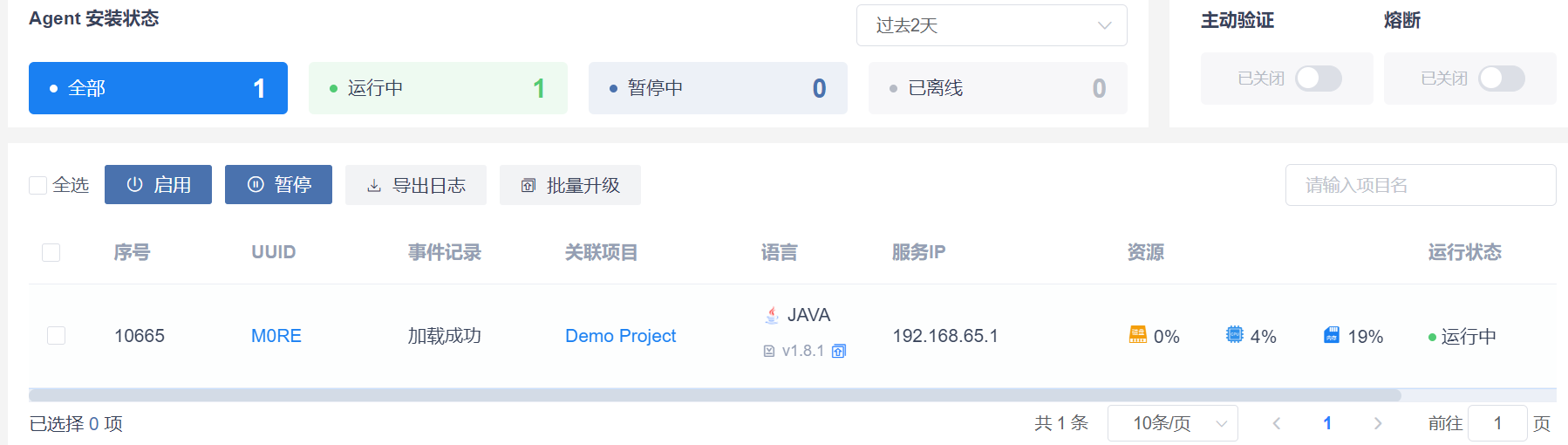
Task: Click the 10665 serial number cell
Action: click(x=140, y=336)
